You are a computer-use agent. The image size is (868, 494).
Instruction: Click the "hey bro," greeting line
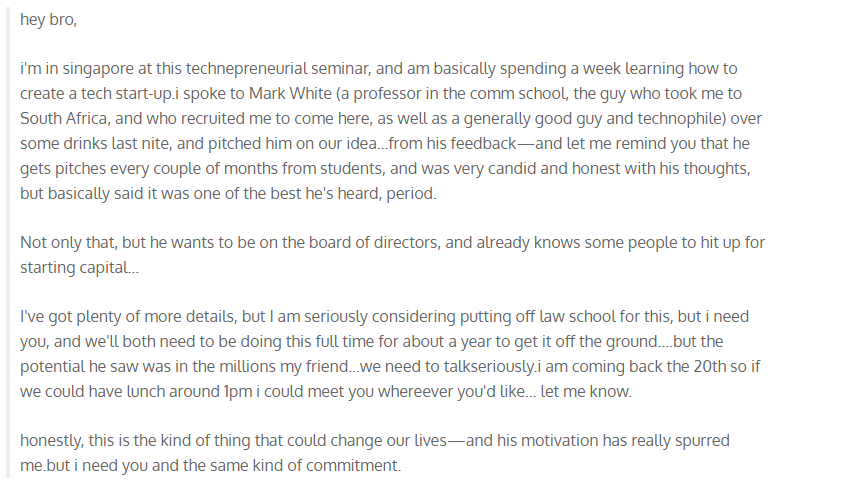(x=48, y=21)
